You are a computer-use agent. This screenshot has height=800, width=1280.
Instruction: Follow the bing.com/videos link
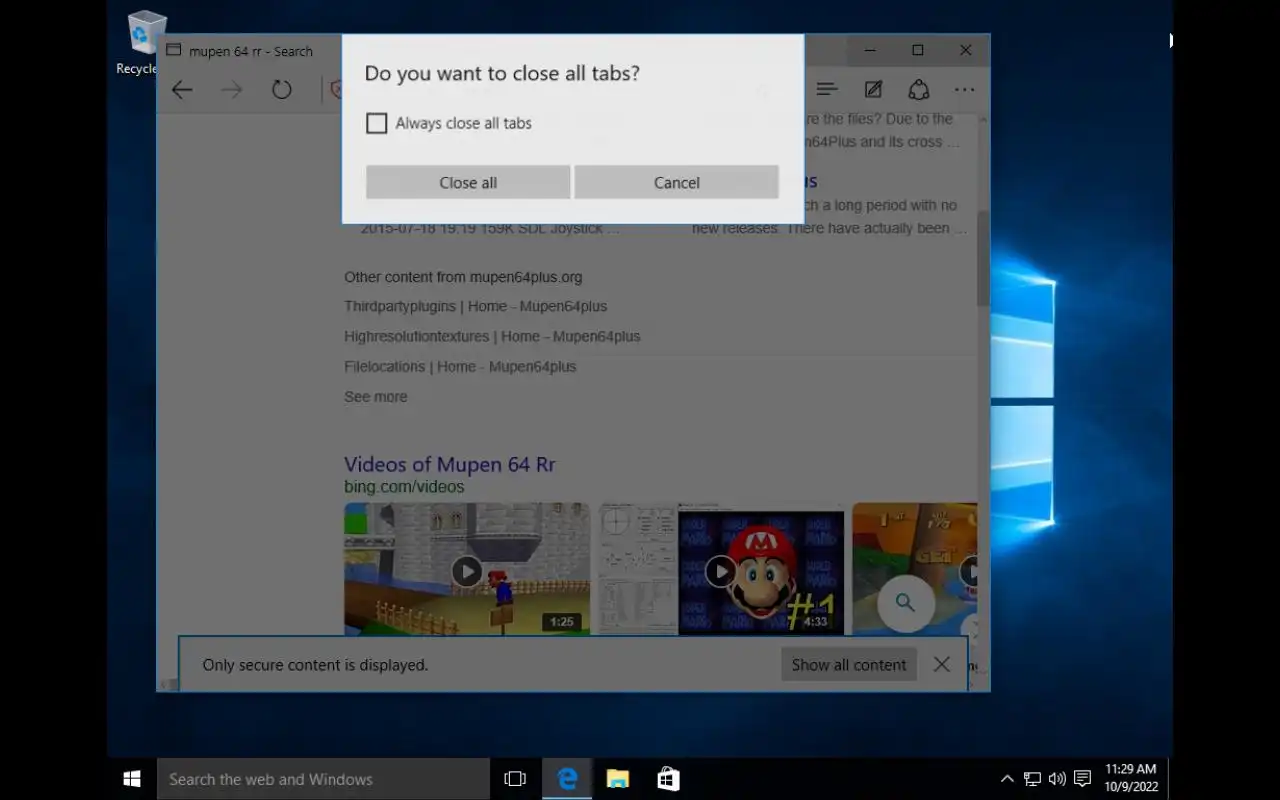click(x=404, y=487)
